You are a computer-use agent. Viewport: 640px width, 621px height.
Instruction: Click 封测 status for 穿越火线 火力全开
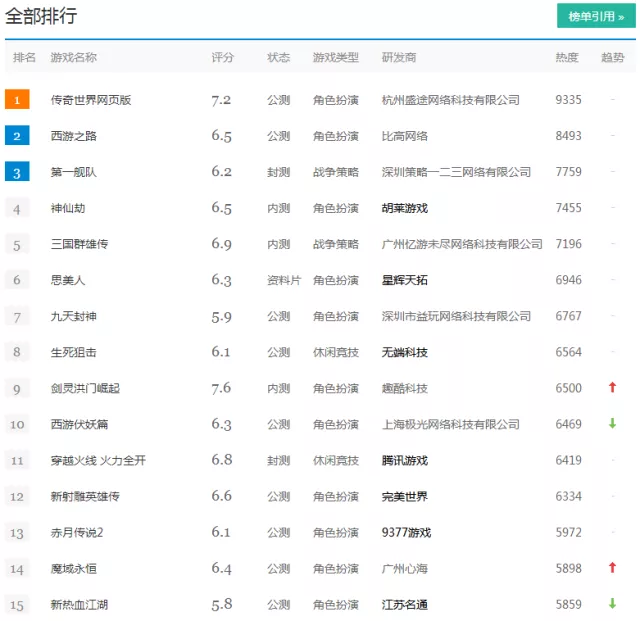[278, 461]
